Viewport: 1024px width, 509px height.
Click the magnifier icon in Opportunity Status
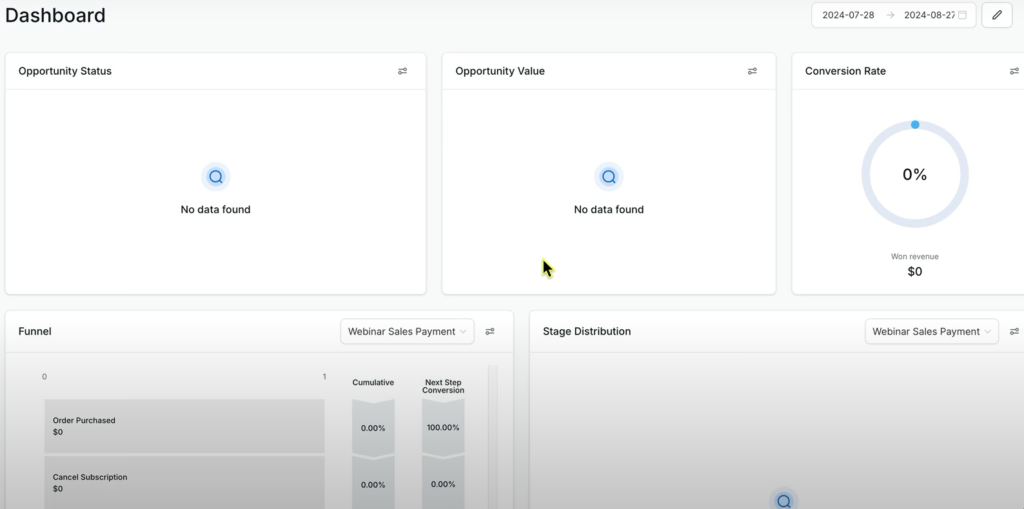(216, 176)
